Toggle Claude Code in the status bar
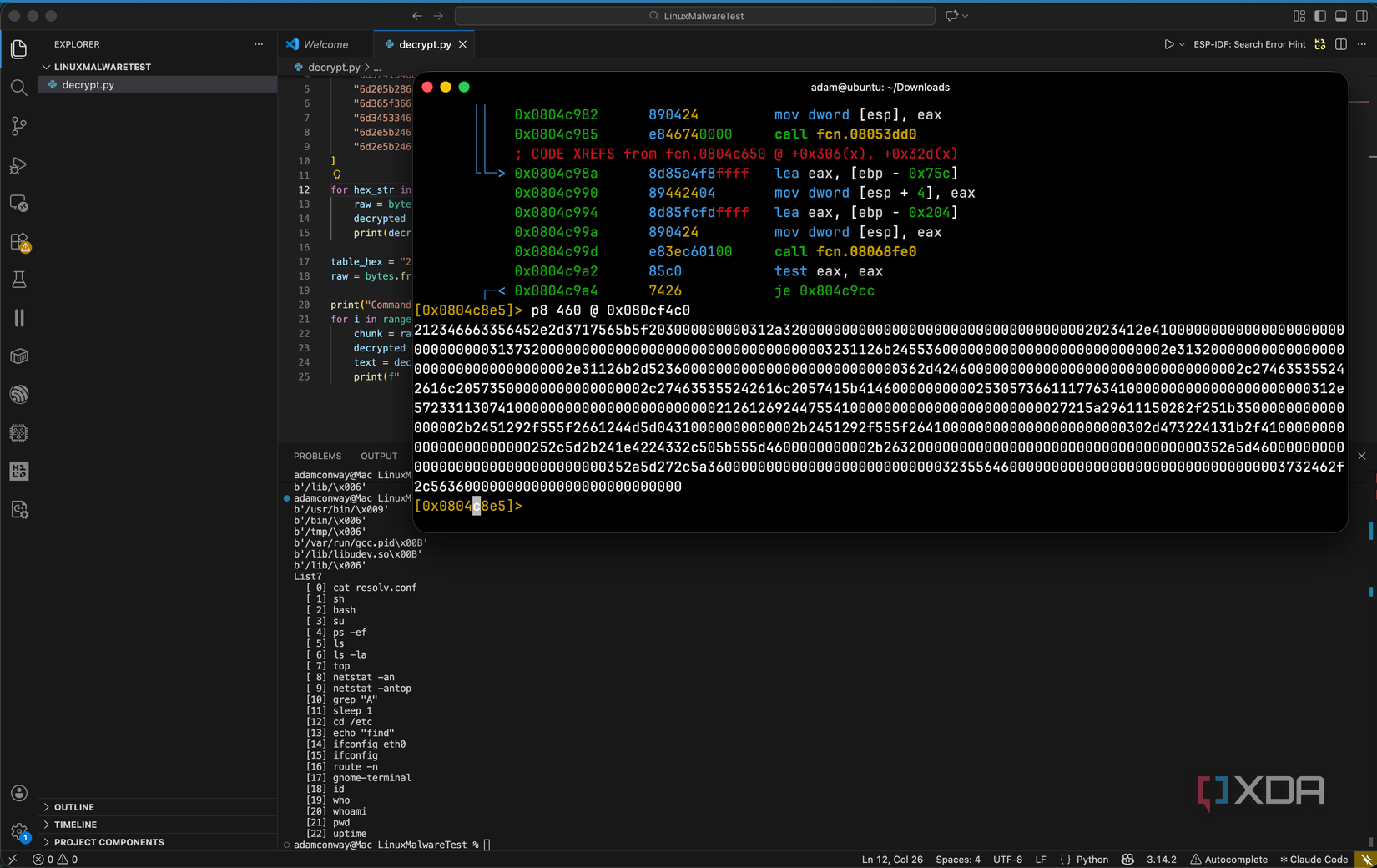The image size is (1377, 868). tap(1314, 859)
